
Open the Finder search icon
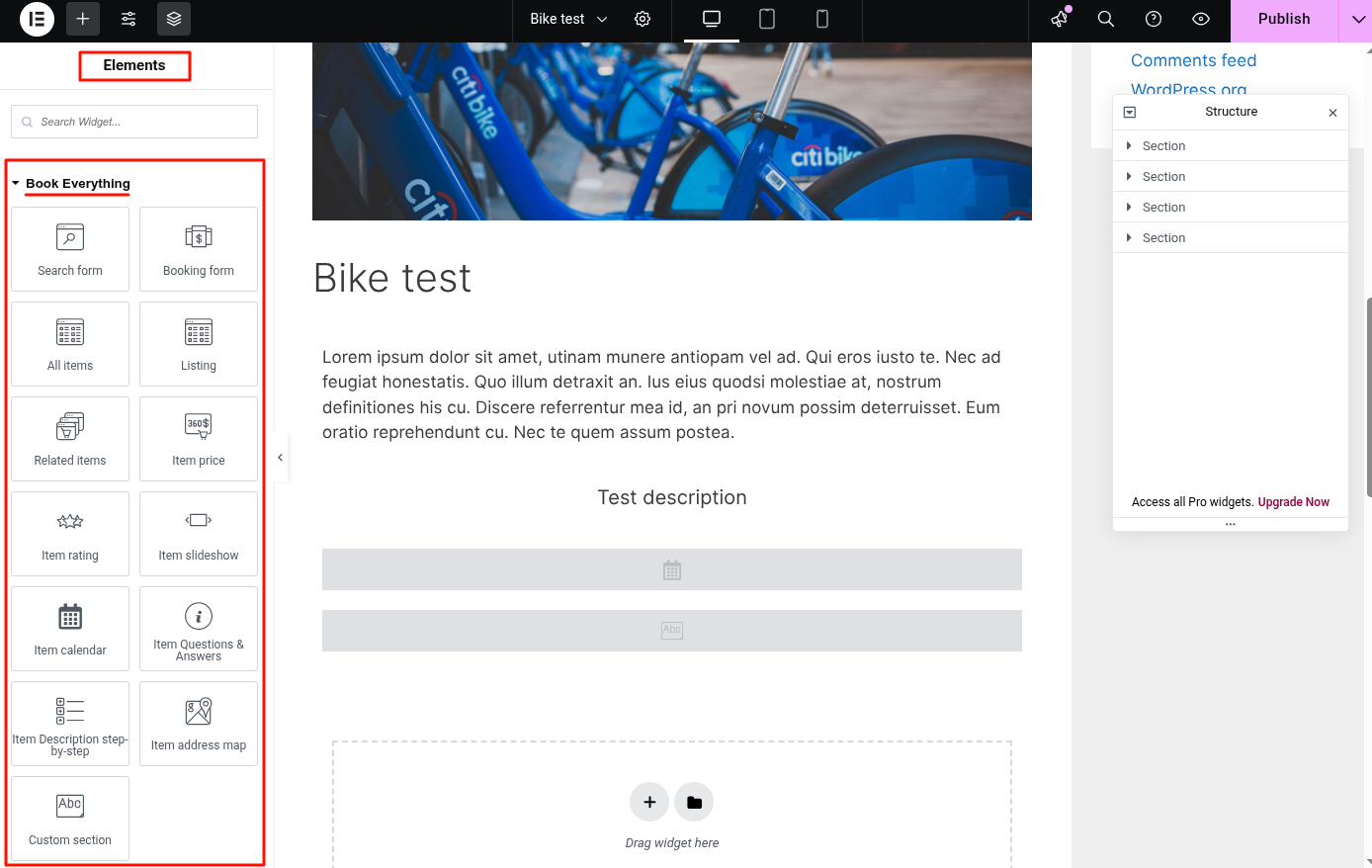1106,19
